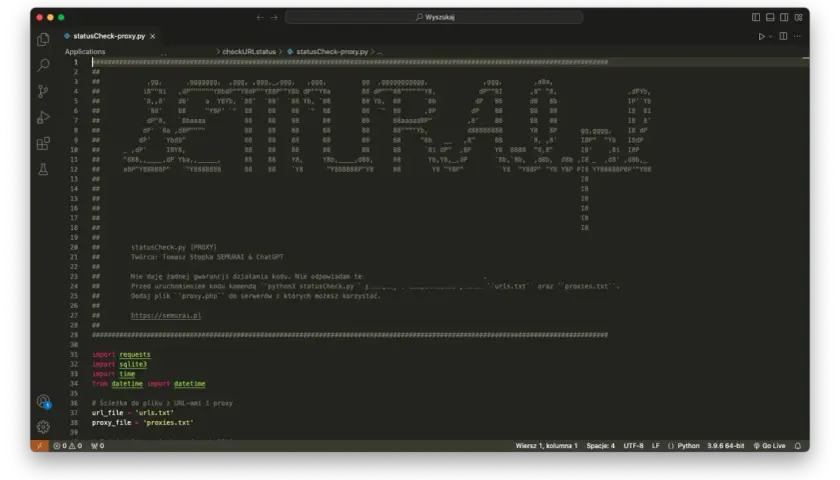This screenshot has width=840, height=480.
Task: Toggle the bottom panel layout icon
Action: [x=770, y=17]
